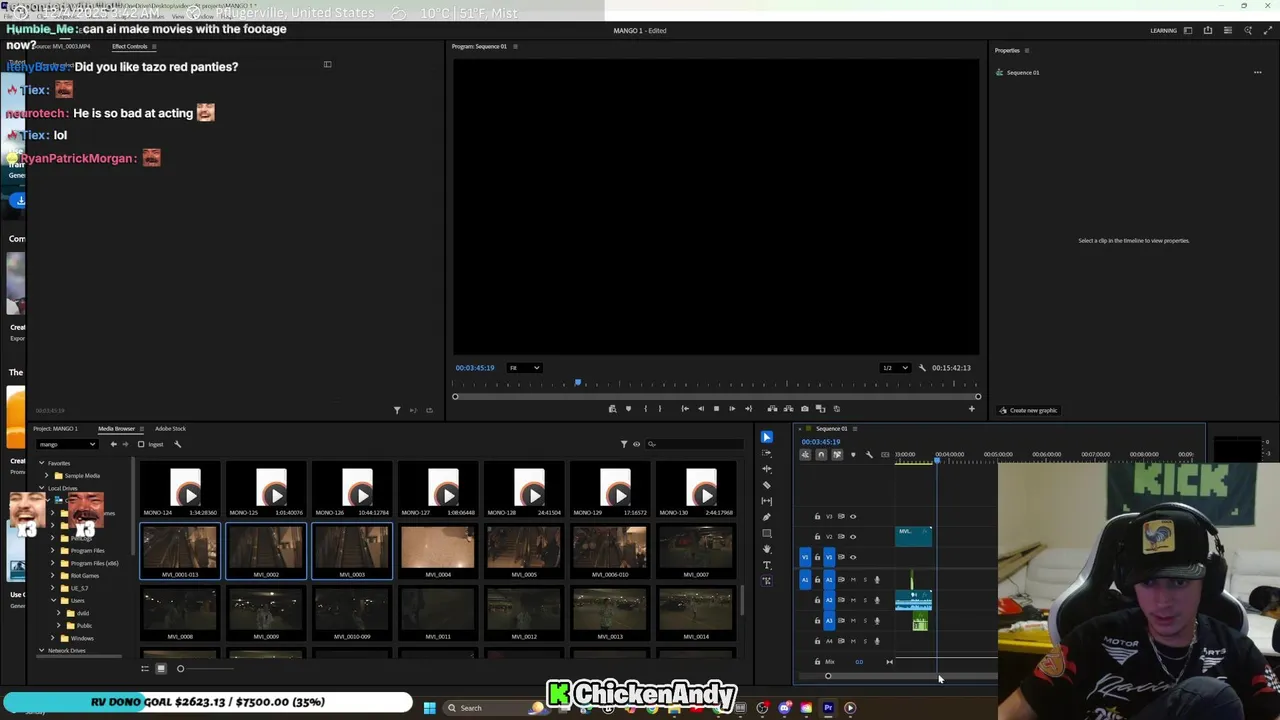Open Media Browser settings wrench
Viewport: 1280px width, 720px height.
pos(177,444)
